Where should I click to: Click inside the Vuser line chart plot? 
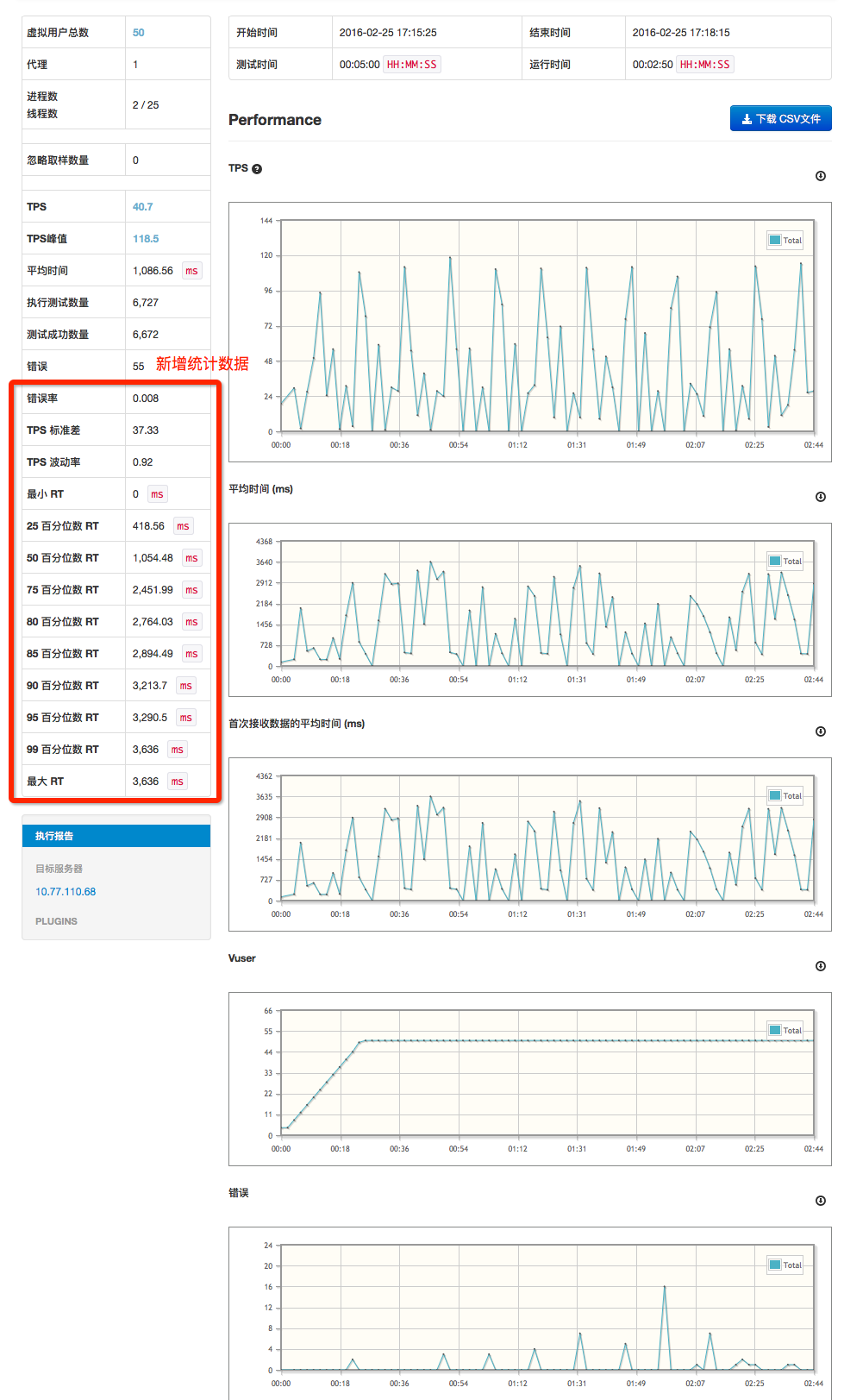pyautogui.click(x=547, y=1073)
